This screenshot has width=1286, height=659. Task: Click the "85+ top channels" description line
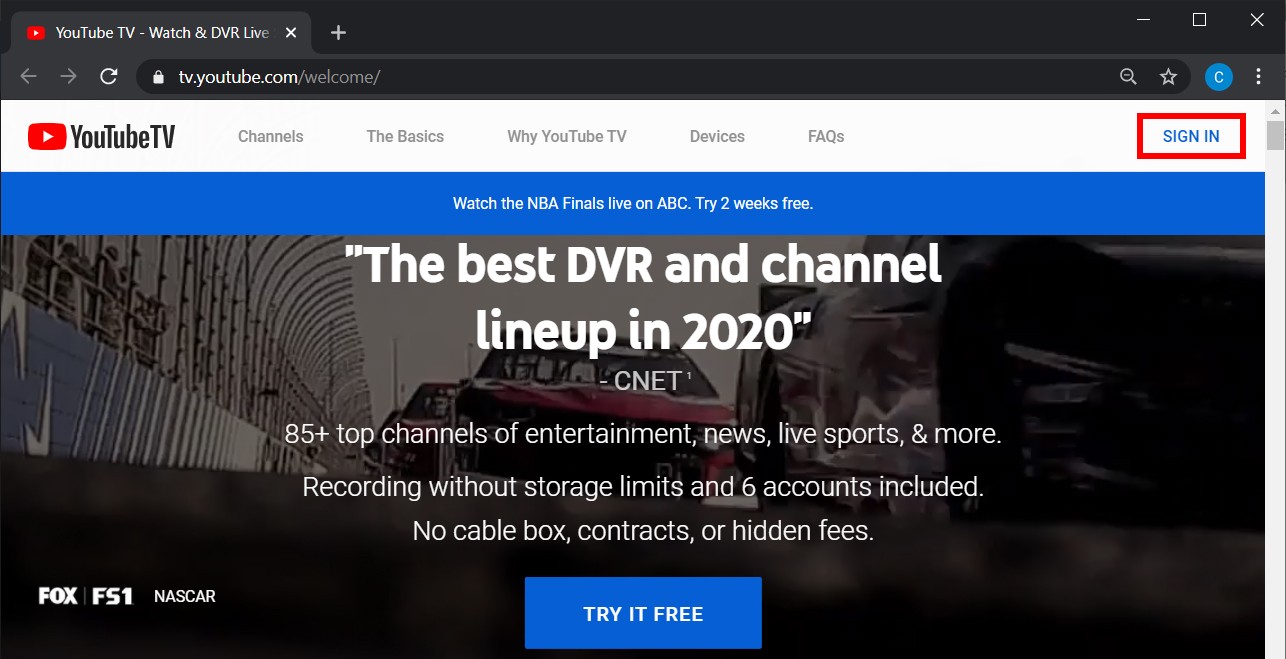click(x=643, y=434)
